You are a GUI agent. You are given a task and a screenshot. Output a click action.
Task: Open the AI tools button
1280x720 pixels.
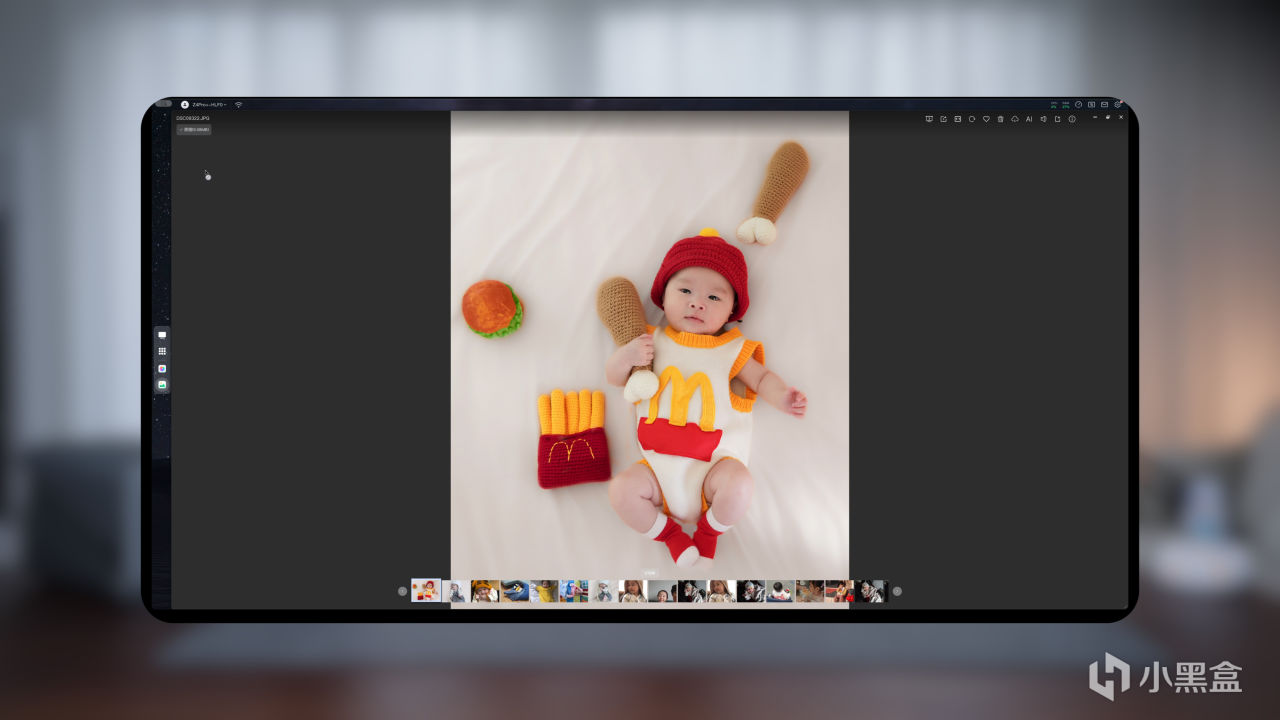1029,119
